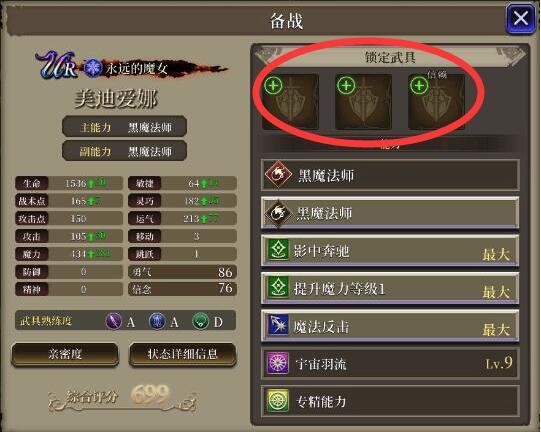The height and width of the screenshot is (432, 541).
Task: Open the 影中奔驰 support ability row
Action: click(390, 251)
